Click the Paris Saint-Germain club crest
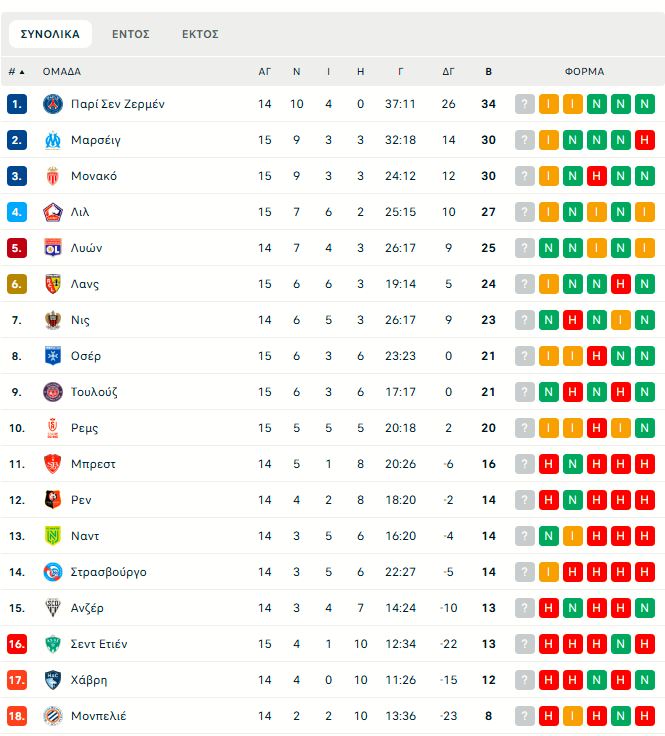This screenshot has height=736, width=665. click(53, 104)
